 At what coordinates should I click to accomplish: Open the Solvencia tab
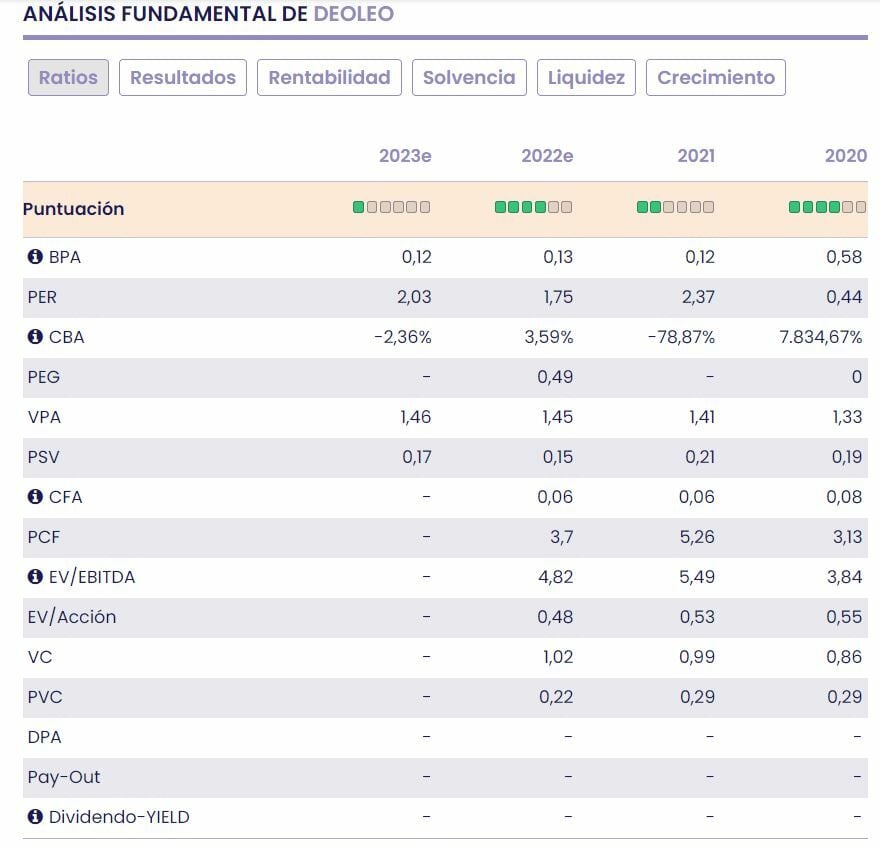[469, 77]
